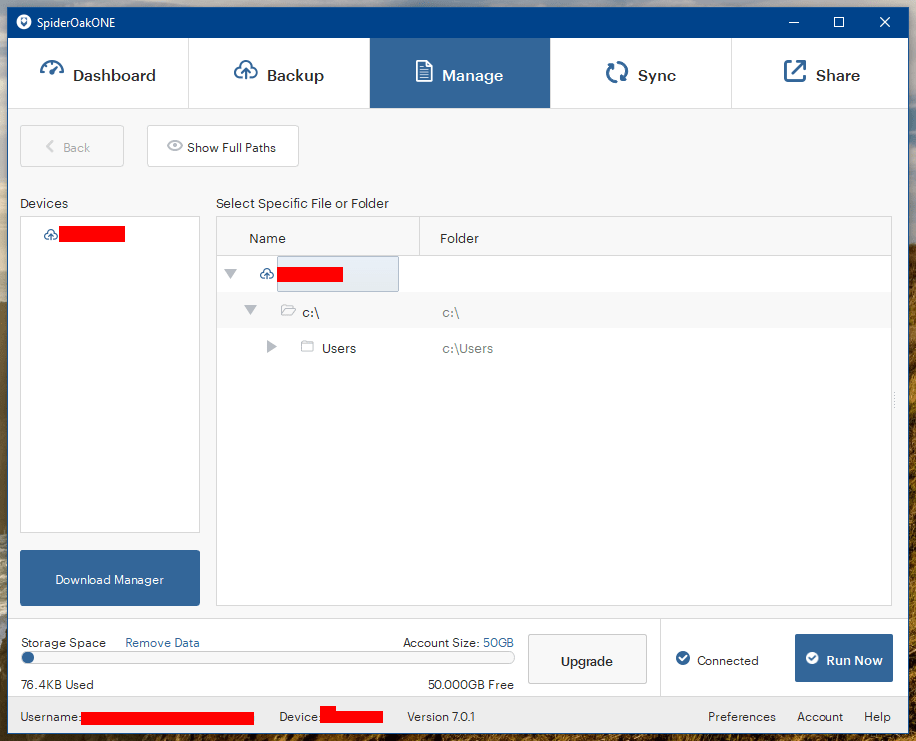916x741 pixels.
Task: Open the Dashboard tab via its cloud icon
Action: [x=52, y=69]
